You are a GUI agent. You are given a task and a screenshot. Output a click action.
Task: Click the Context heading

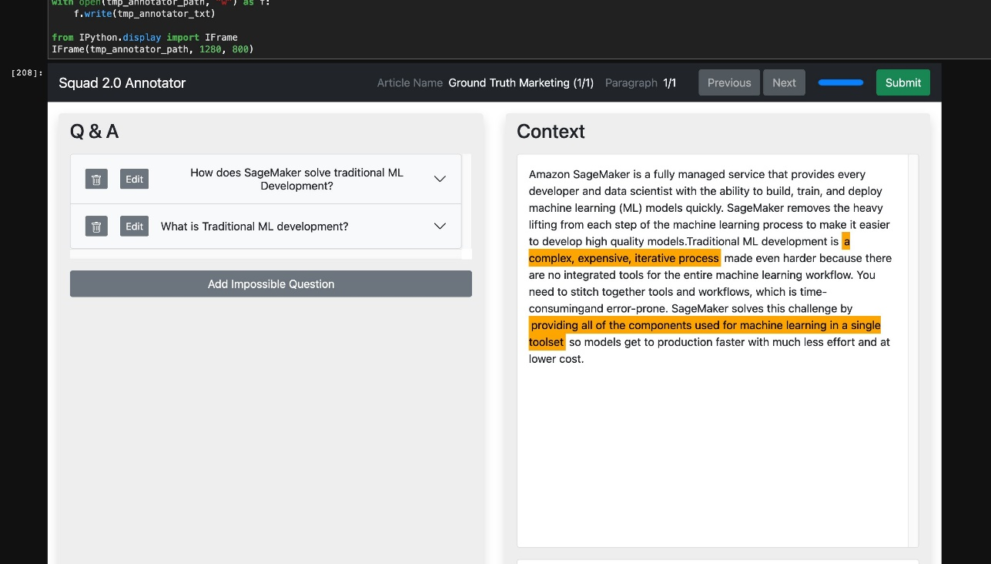pos(550,132)
